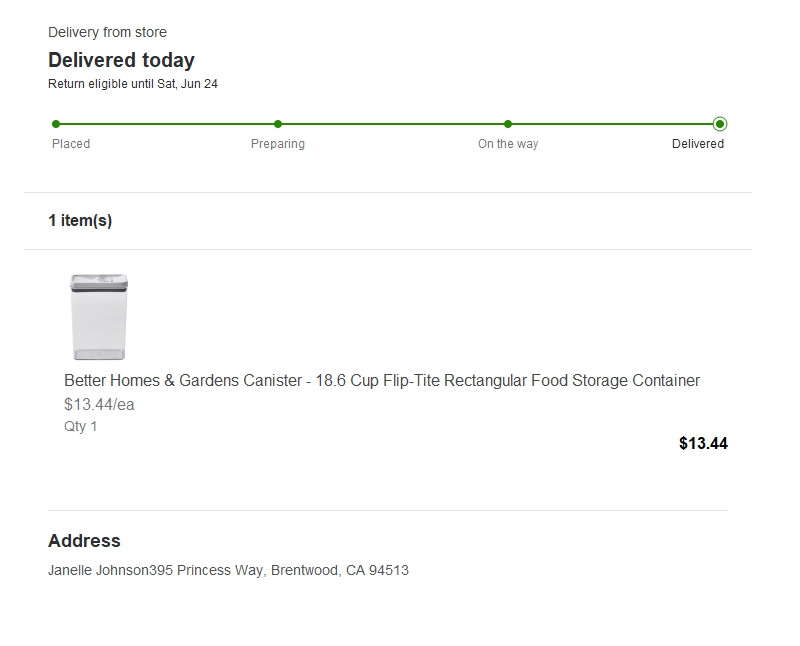Open Better Homes & Gardens Canister title
The height and width of the screenshot is (646, 800).
382,381
